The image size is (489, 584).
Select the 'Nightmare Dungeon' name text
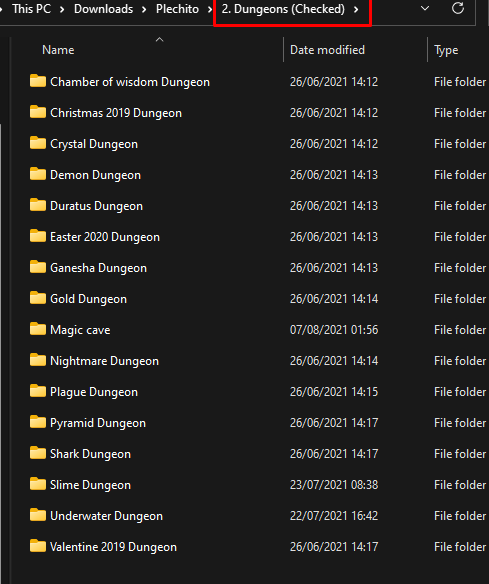[x=104, y=361]
